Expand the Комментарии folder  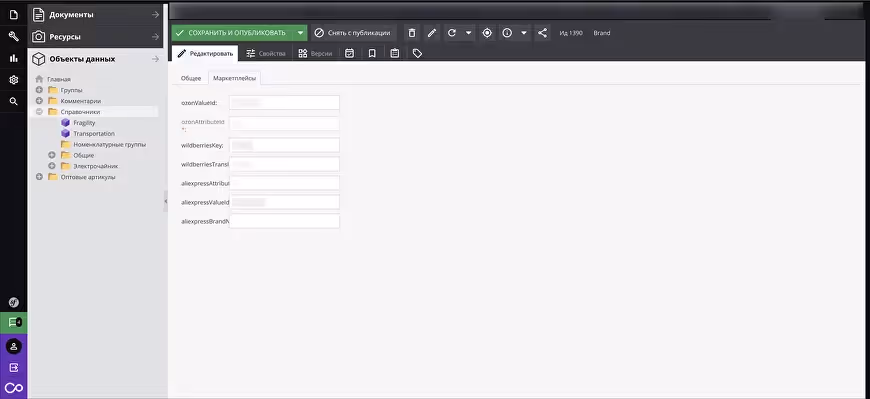tap(39, 101)
